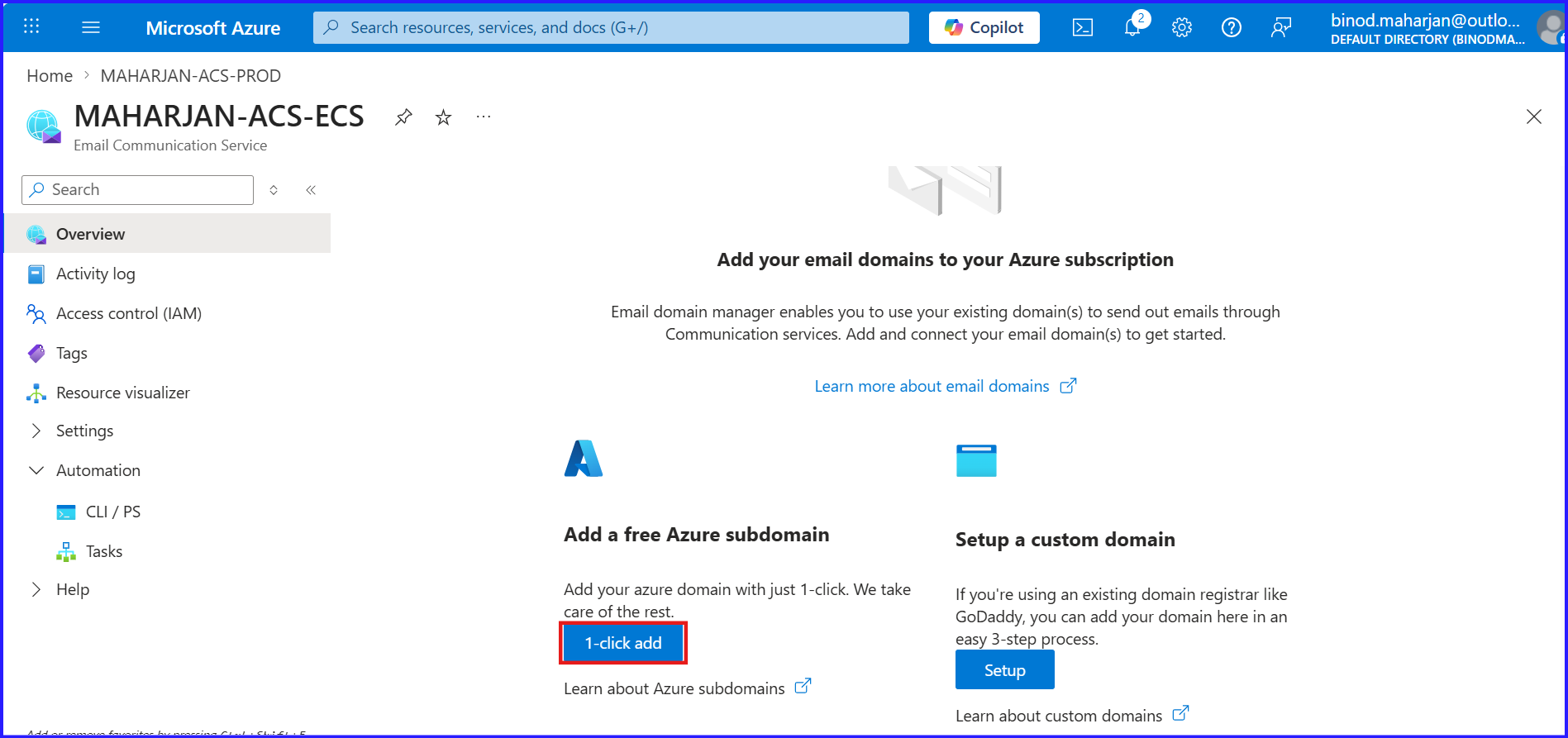Viewport: 1568px width, 738px height.
Task: Click the 'Email Communication Service' subtitle
Action: pos(170,145)
